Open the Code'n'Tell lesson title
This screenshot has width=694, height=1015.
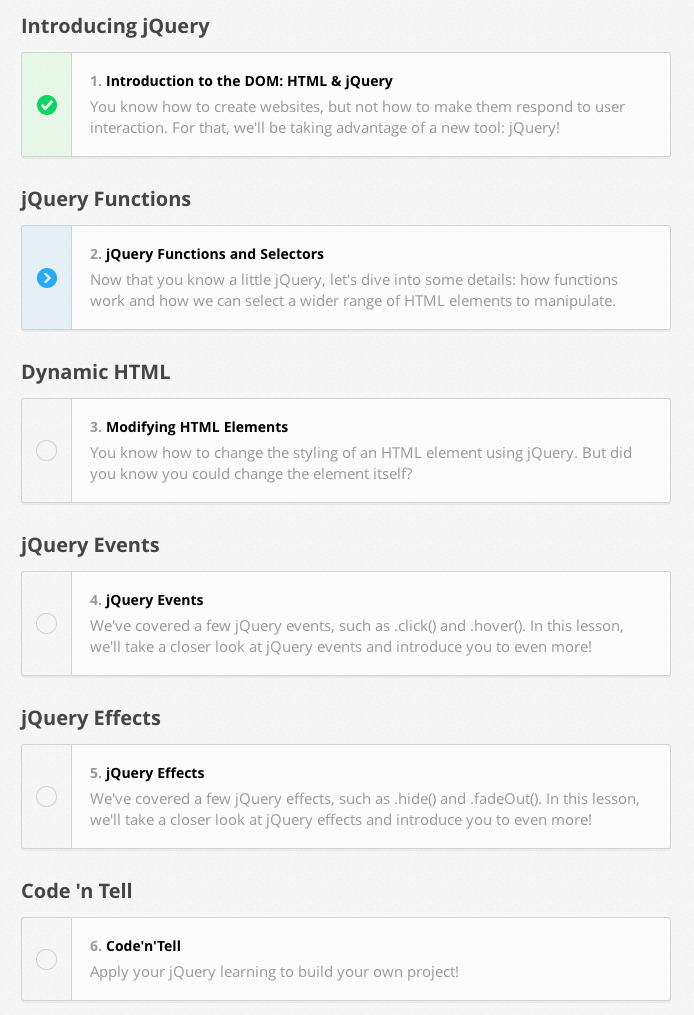(x=143, y=946)
